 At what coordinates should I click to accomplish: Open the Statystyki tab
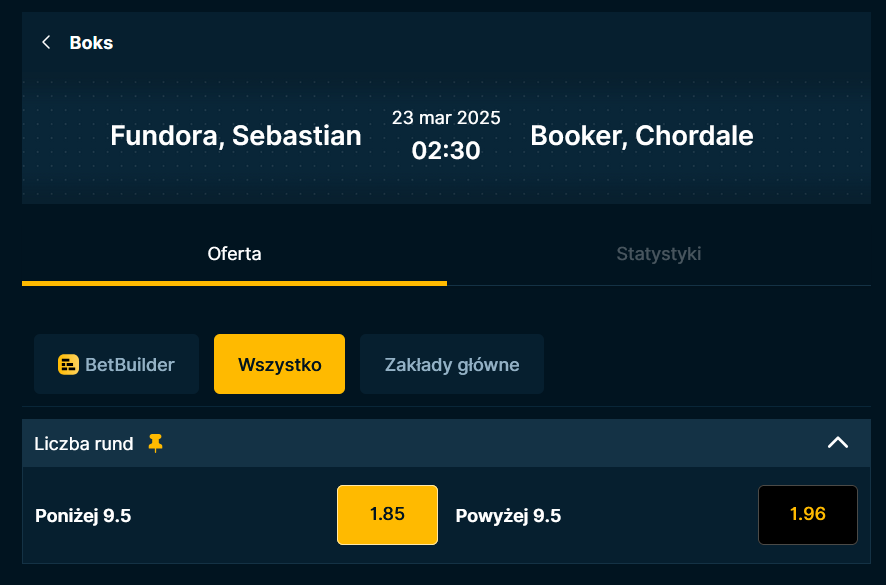(658, 254)
